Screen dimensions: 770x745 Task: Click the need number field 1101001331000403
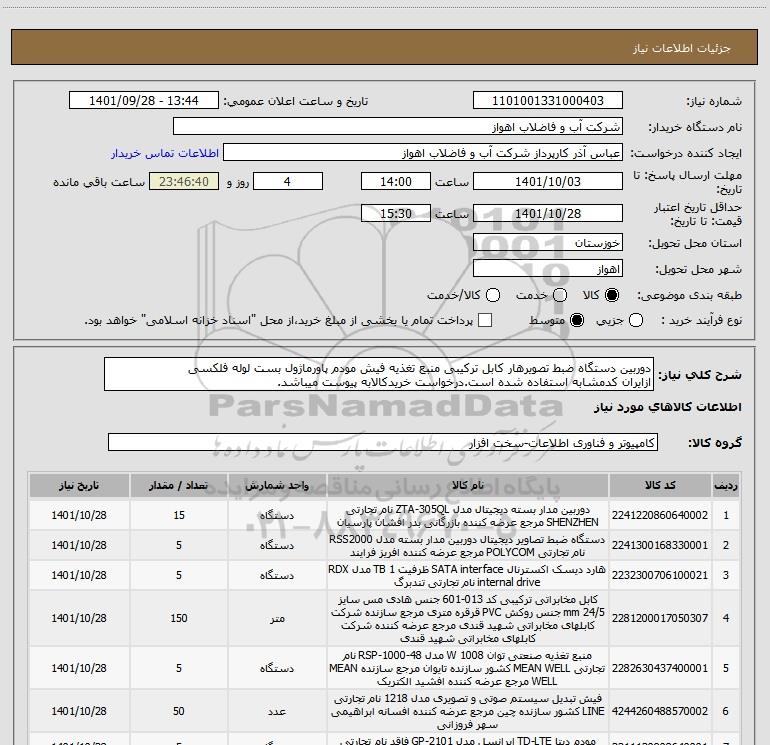tap(548, 101)
